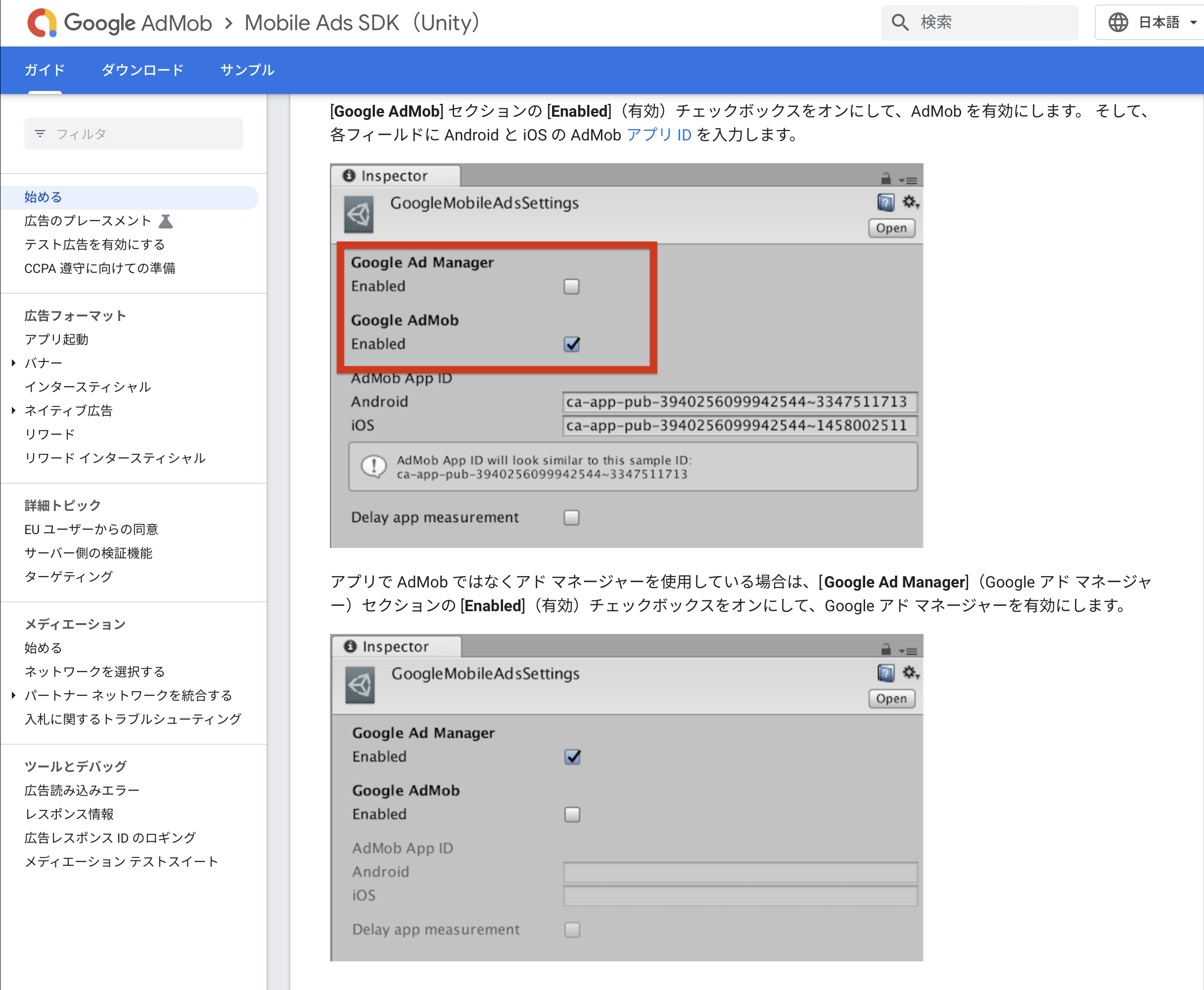The image size is (1204, 990).
Task: Click the Unity asset icon in first Inspector
Action: tap(359, 215)
